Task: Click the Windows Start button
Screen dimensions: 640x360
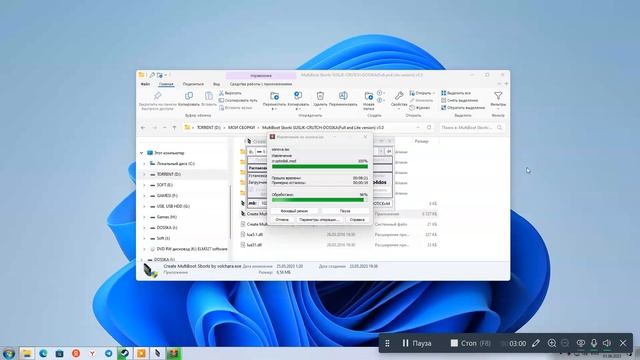Action: click(9, 353)
